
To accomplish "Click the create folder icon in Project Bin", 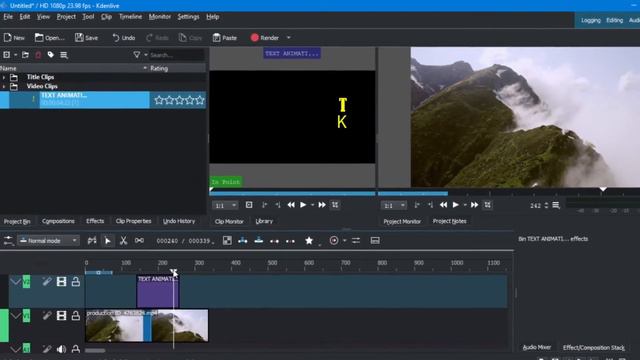I will click(25, 55).
